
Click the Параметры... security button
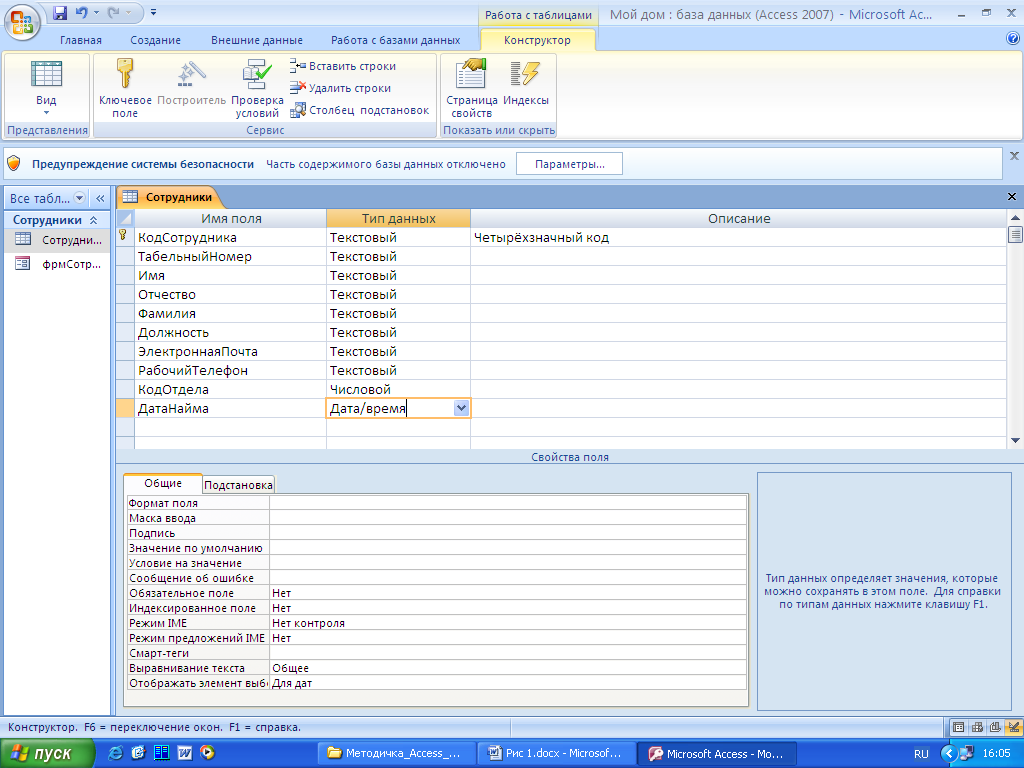pyautogui.click(x=569, y=164)
